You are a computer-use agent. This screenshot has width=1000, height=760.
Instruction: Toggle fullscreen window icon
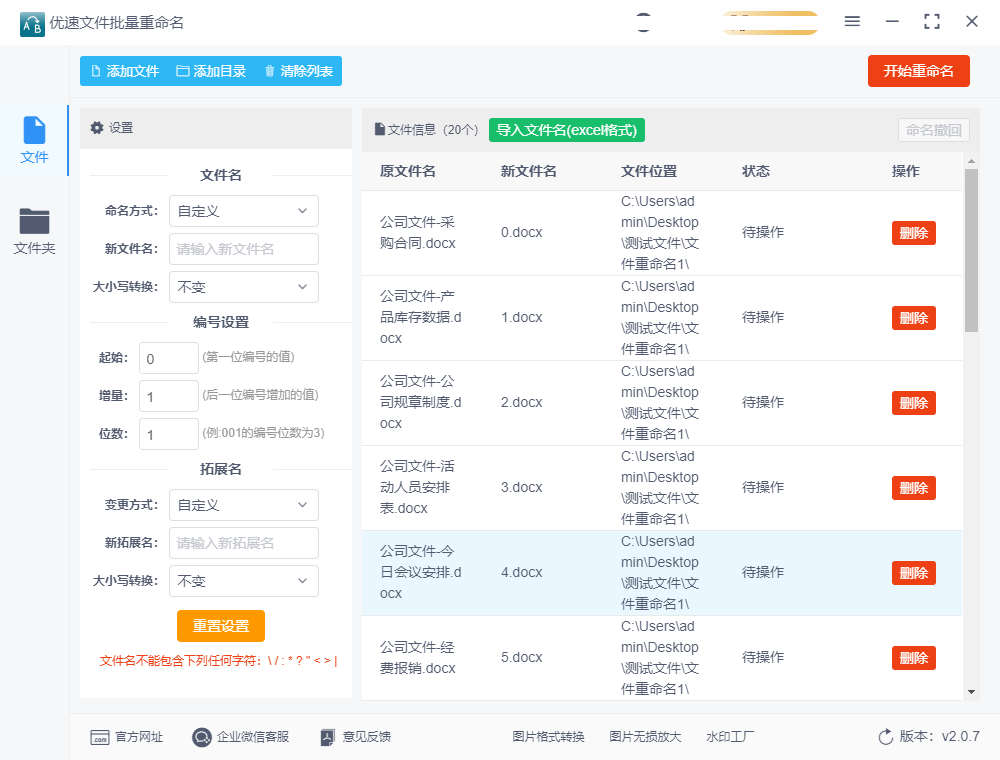[932, 22]
